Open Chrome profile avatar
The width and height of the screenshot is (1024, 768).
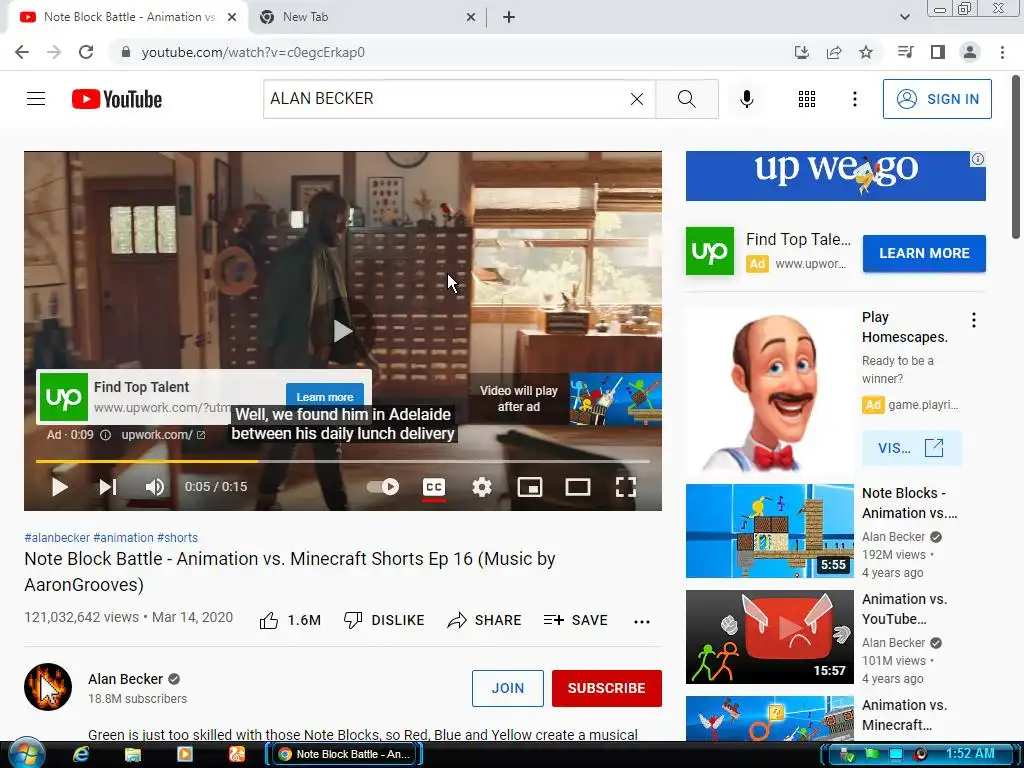[x=970, y=52]
